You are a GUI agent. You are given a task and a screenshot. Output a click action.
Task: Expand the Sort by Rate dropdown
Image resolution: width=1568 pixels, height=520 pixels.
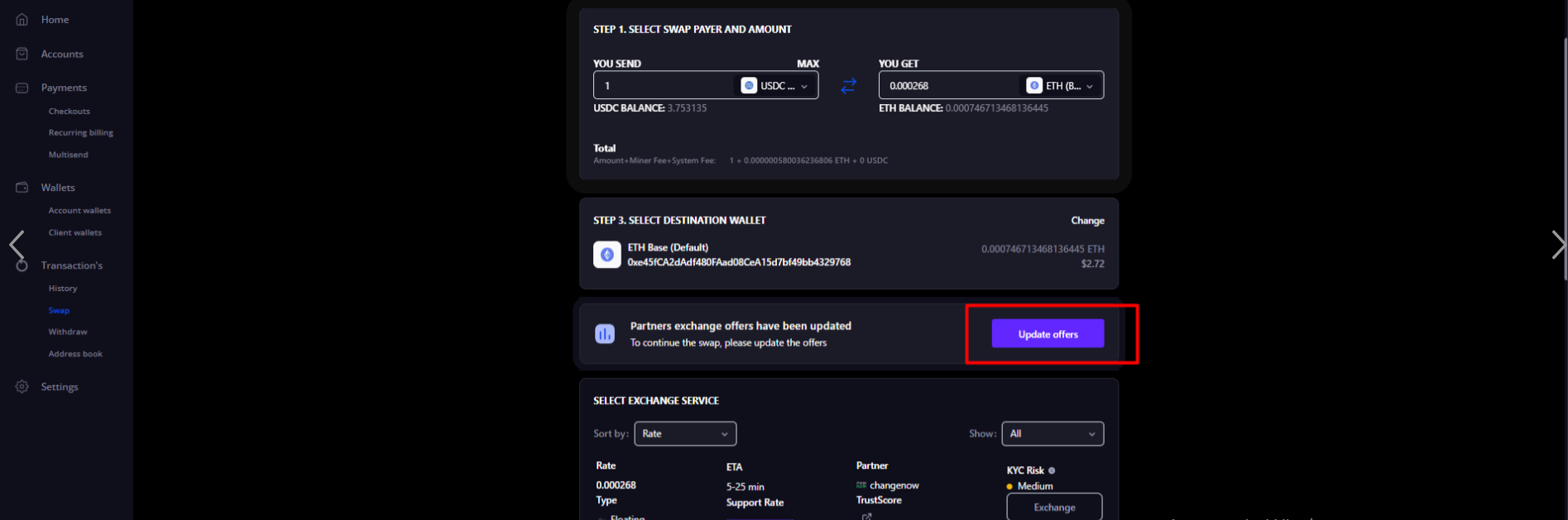(684, 434)
